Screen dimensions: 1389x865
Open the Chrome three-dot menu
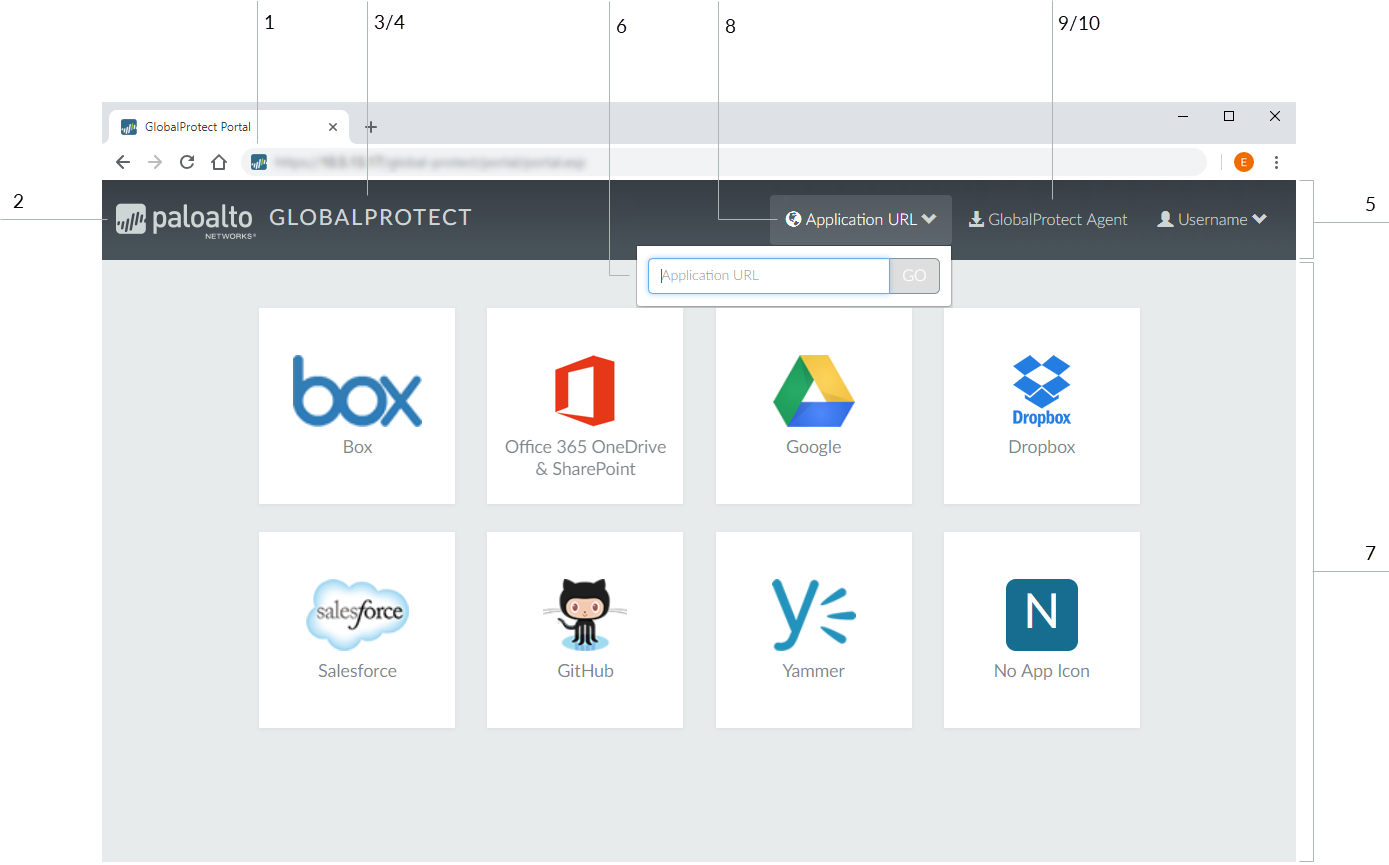[x=1276, y=162]
